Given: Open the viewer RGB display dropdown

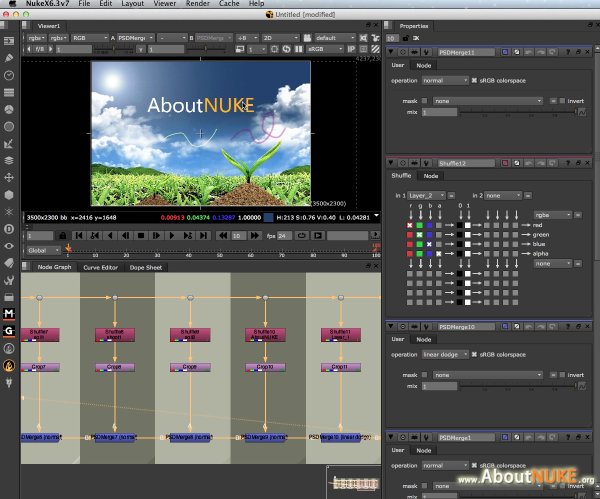Looking at the screenshot, I should pyautogui.click(x=90, y=38).
